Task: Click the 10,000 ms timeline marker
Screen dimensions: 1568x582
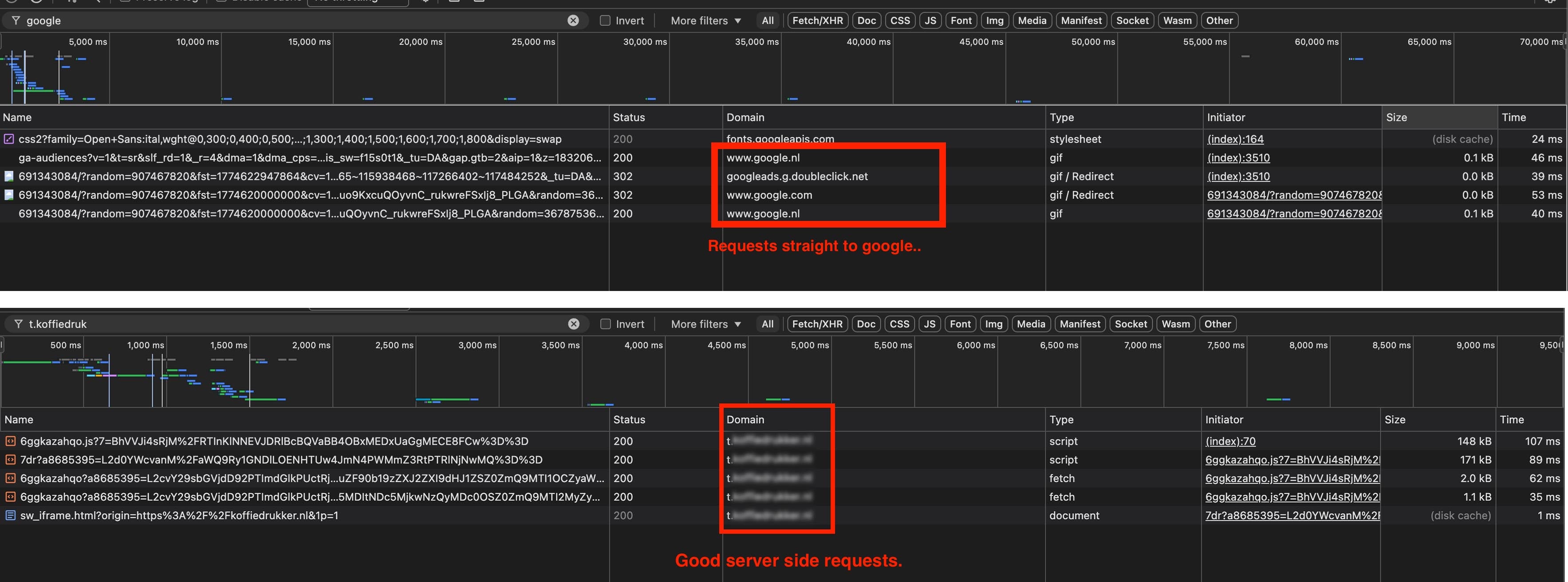Action: (197, 41)
